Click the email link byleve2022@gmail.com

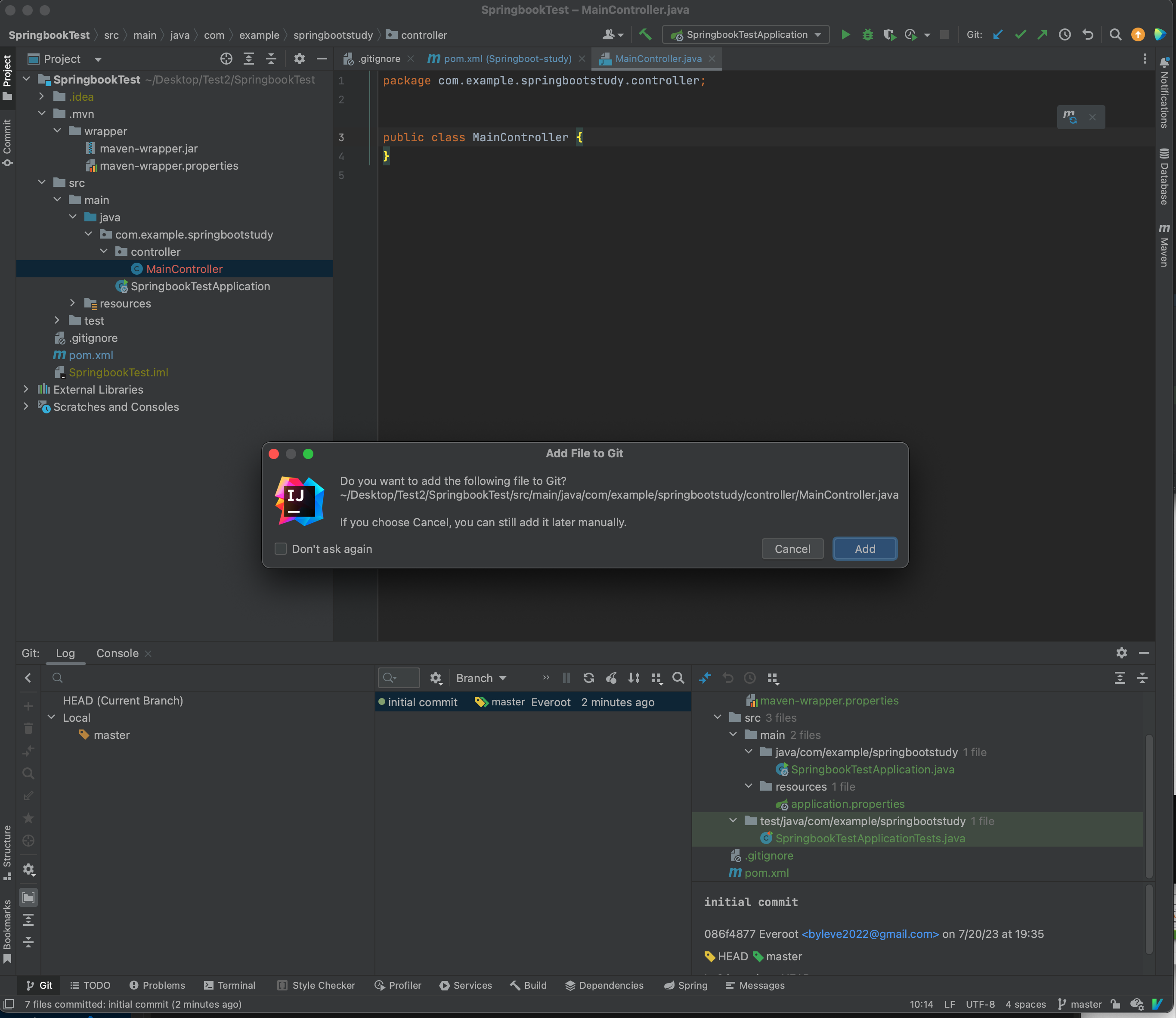pos(870,934)
